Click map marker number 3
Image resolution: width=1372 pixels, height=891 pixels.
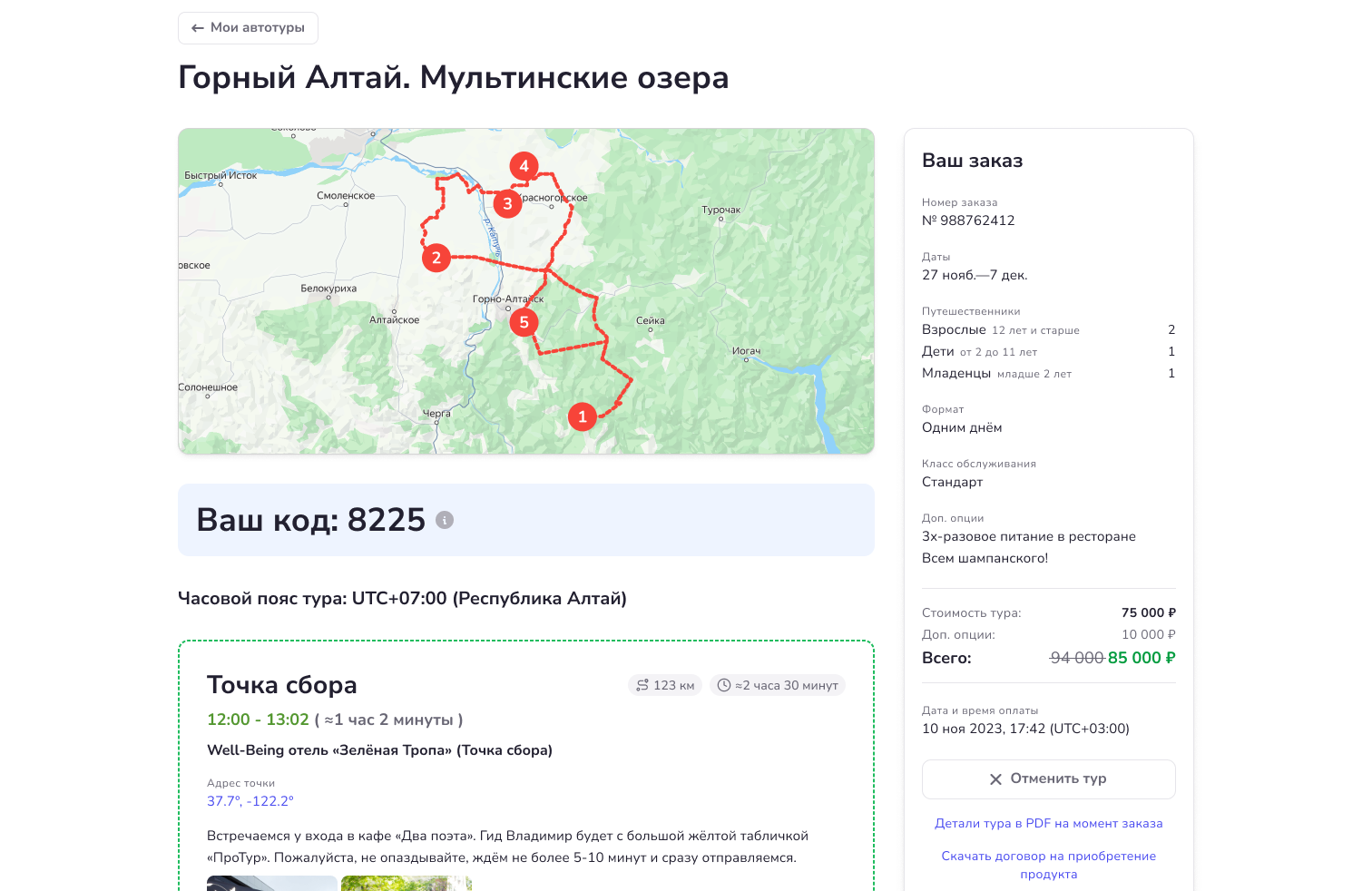507,203
